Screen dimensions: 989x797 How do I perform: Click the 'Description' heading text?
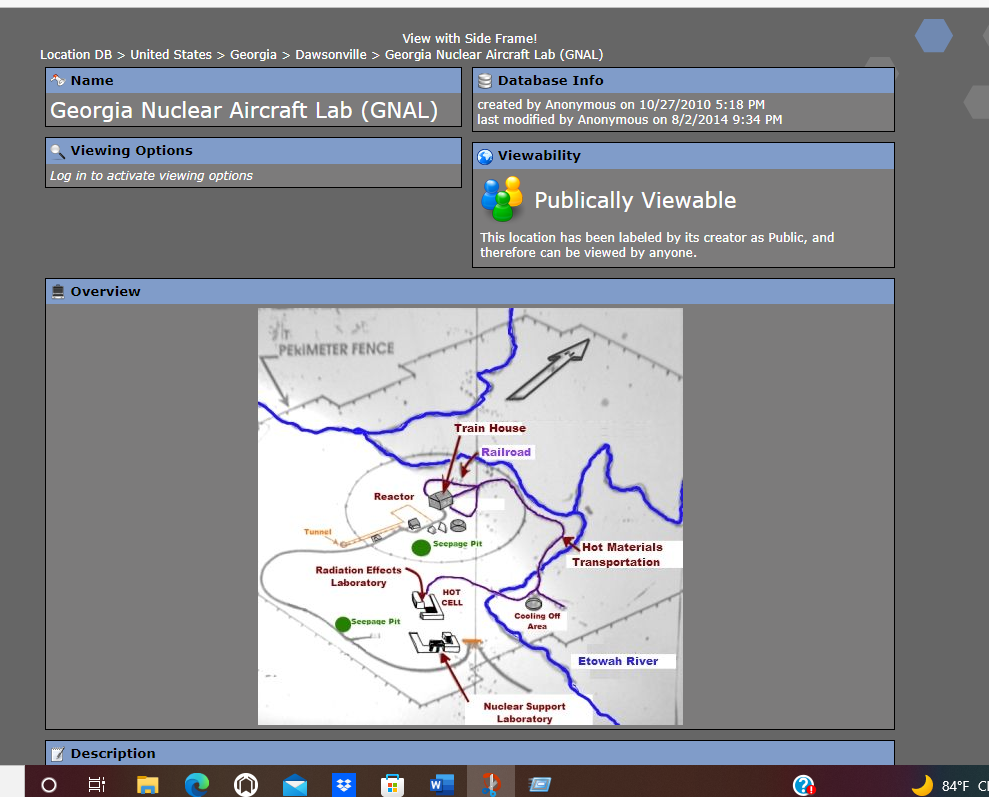tap(113, 753)
